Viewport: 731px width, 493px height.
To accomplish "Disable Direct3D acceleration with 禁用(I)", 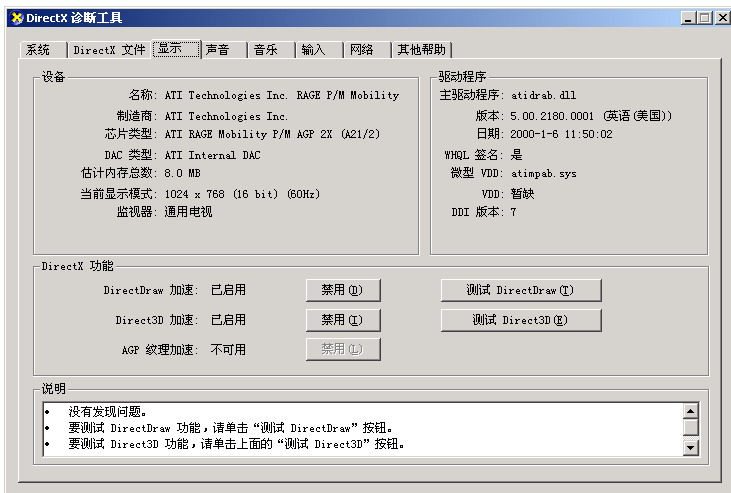I will tap(343, 320).
